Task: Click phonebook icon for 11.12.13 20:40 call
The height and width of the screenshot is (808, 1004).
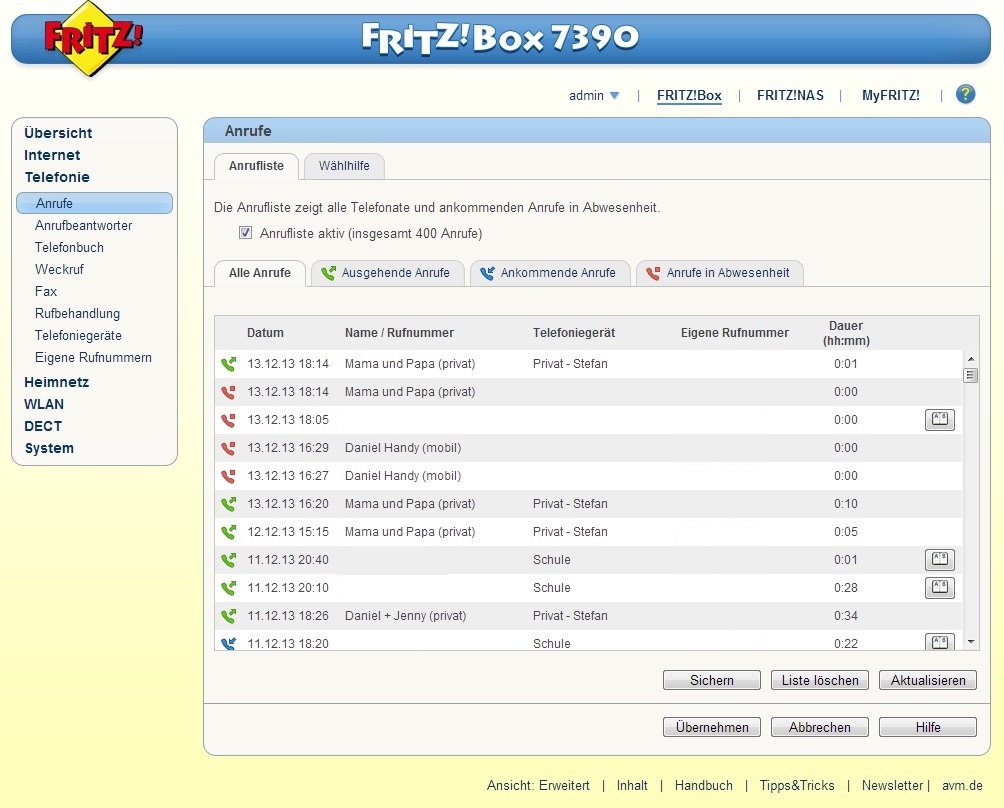Action: pyautogui.click(x=940, y=560)
